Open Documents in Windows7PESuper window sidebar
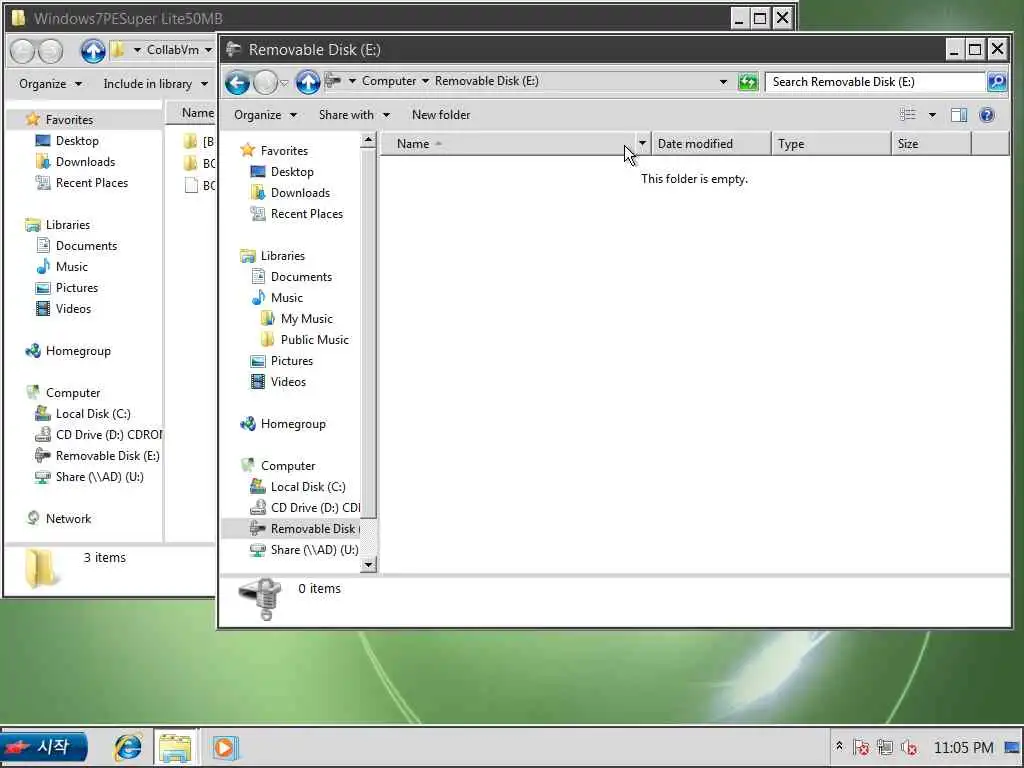1024x768 pixels. 86,246
